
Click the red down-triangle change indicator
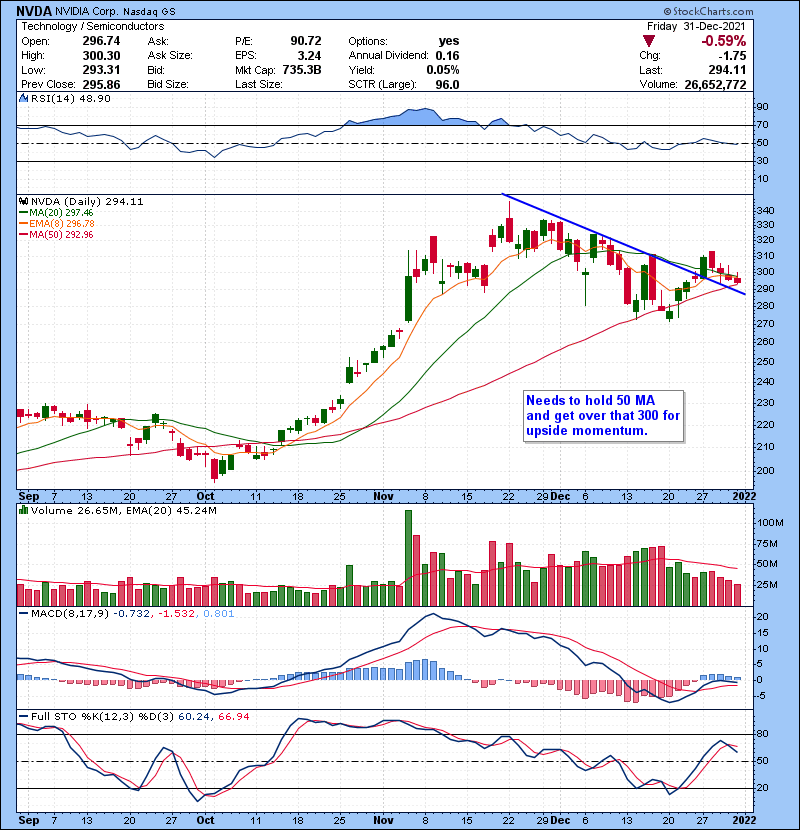[x=649, y=41]
